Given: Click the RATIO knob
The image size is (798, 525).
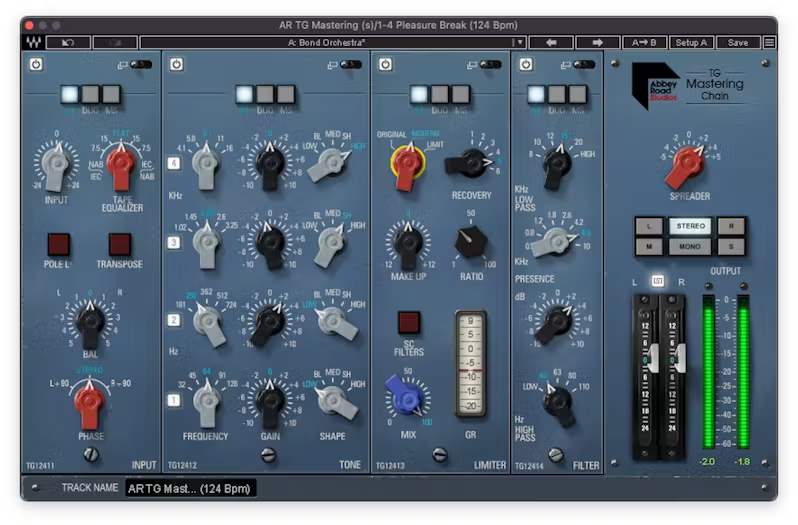Looking at the screenshot, I should (471, 242).
